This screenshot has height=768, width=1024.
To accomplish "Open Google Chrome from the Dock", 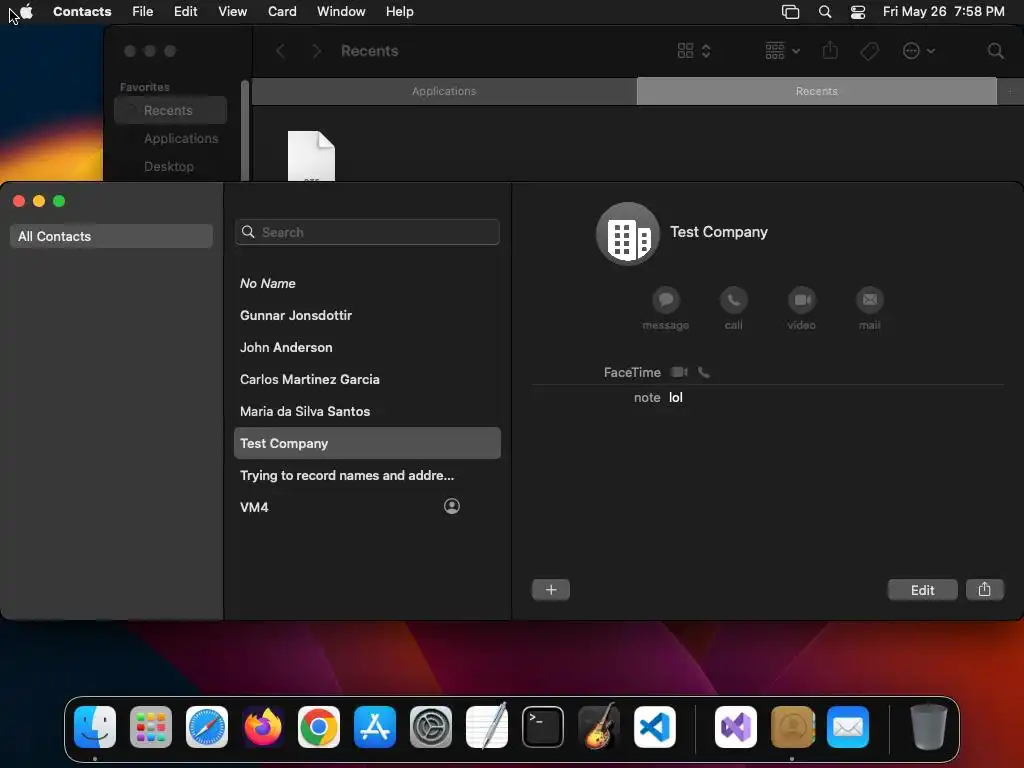I will [x=319, y=727].
